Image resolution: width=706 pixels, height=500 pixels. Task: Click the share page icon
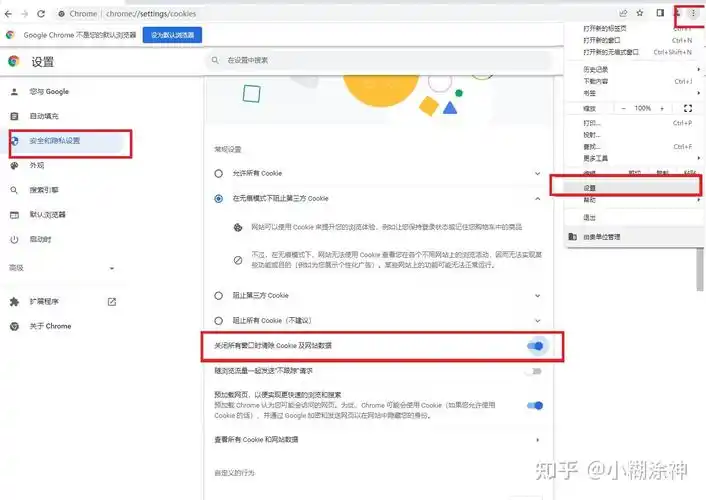click(623, 13)
